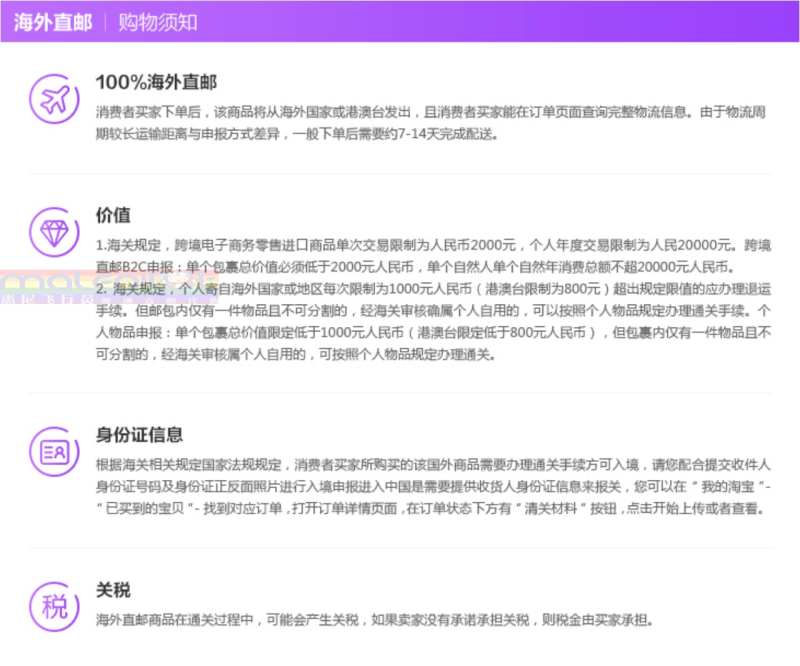Click the ID card icon beside 身份证信息
This screenshot has height=666, width=800.
tap(54, 452)
